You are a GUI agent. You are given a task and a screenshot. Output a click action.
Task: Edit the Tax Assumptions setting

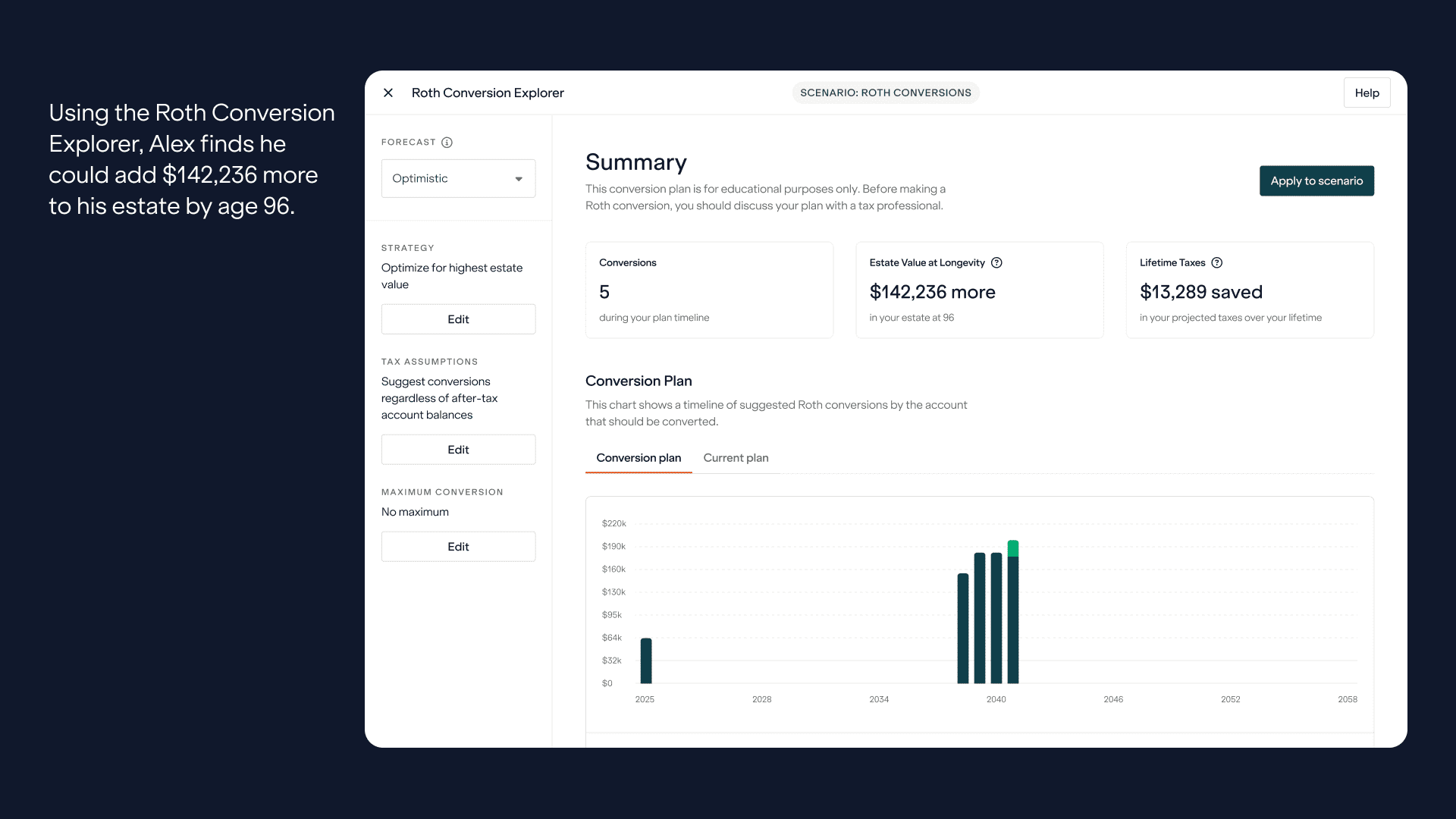tap(457, 450)
